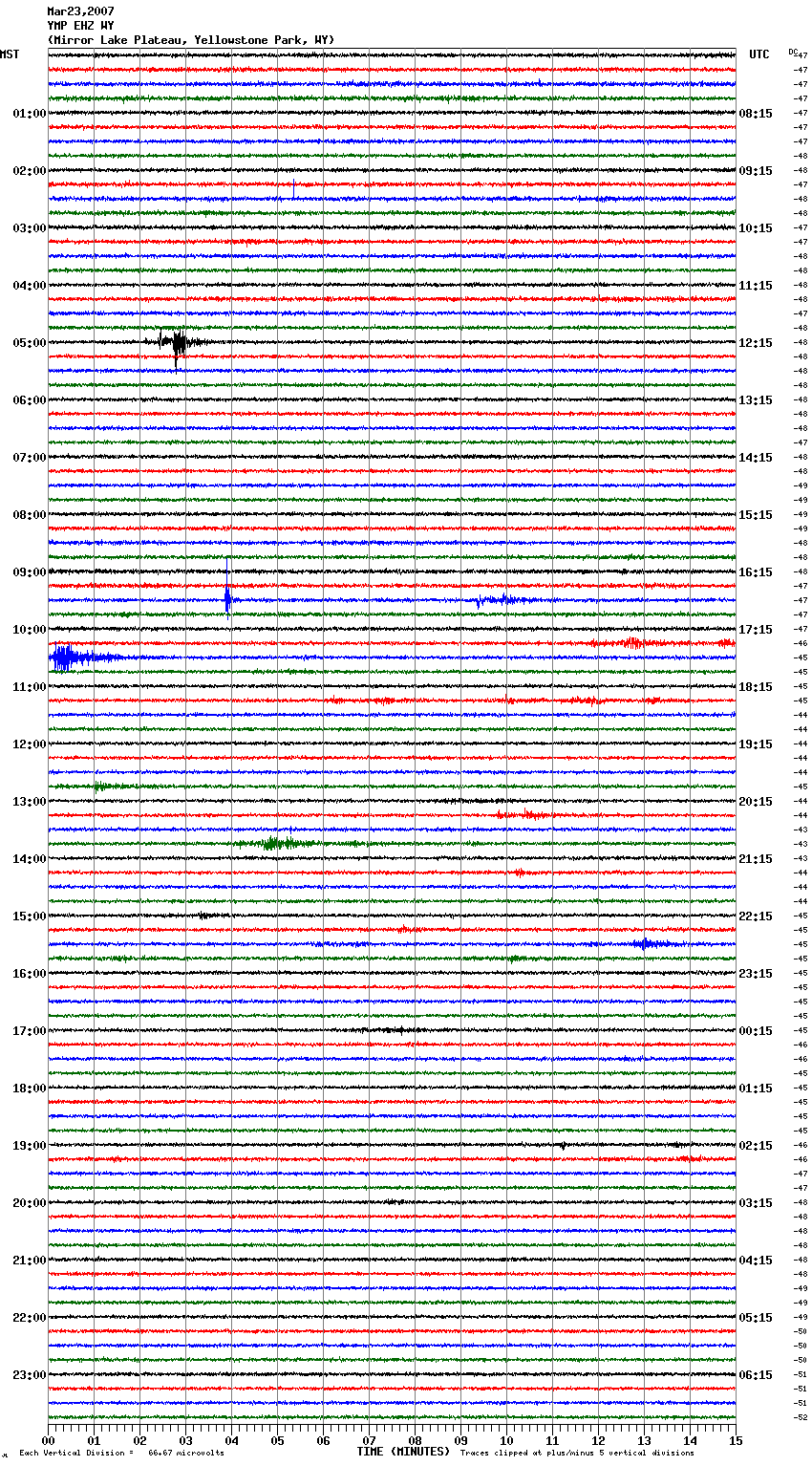Click the Mirror Lake Plateau location subtitle

click(x=191, y=40)
